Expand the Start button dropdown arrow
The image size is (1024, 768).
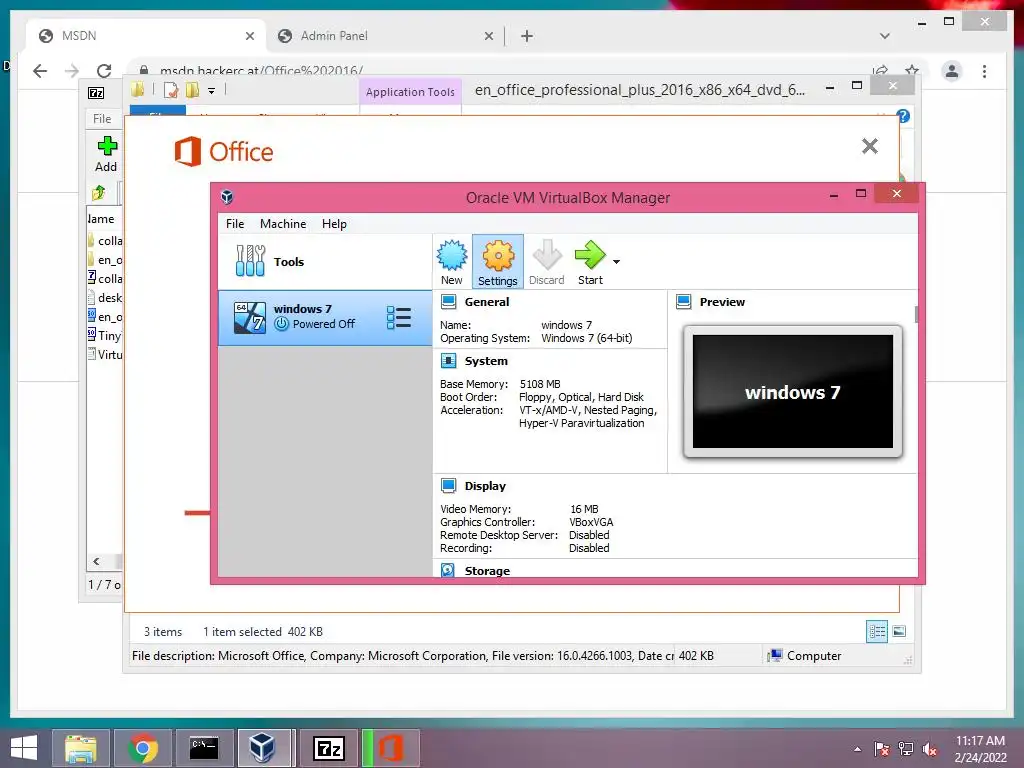616,262
